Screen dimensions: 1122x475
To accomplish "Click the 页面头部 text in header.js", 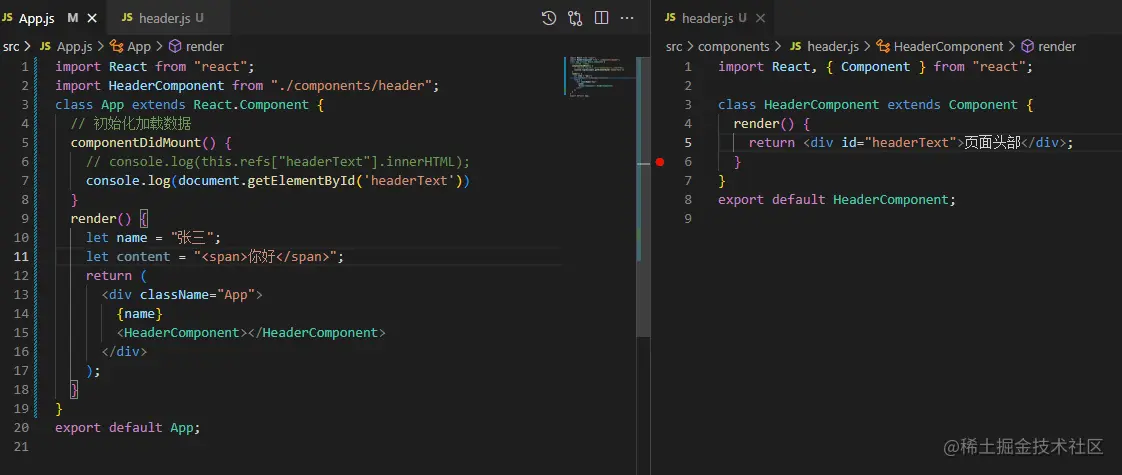I will pos(992,142).
